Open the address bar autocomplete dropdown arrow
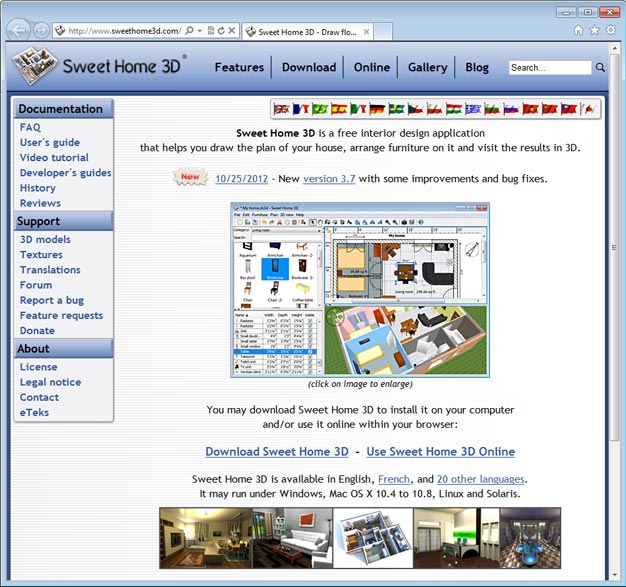 coord(200,31)
